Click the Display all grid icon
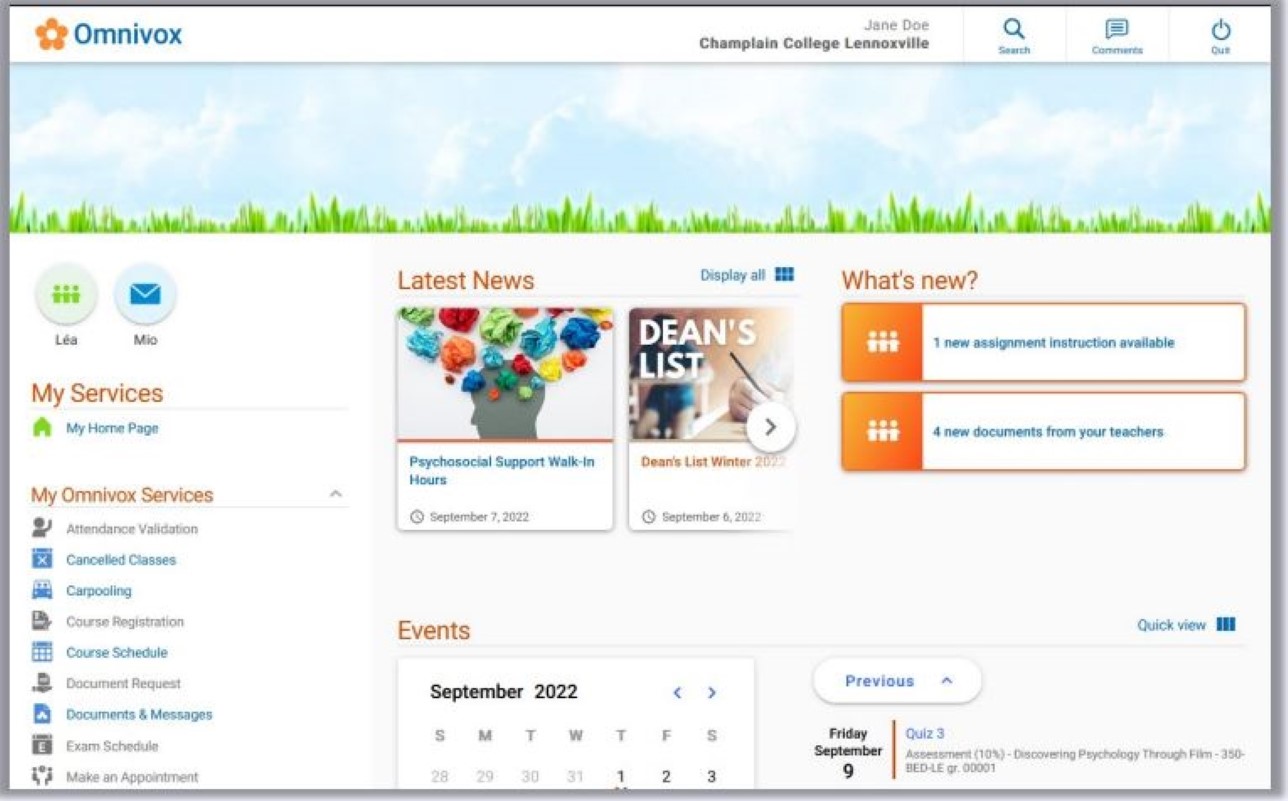Screen dimensions: 1288x801 click(784, 275)
